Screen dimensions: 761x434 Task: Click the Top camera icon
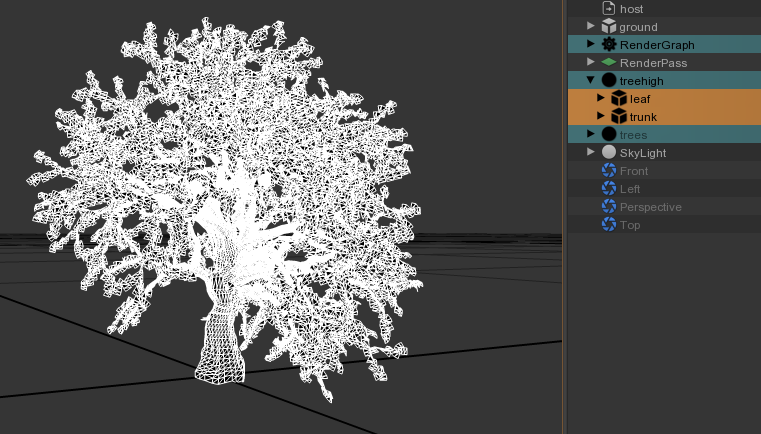[608, 225]
